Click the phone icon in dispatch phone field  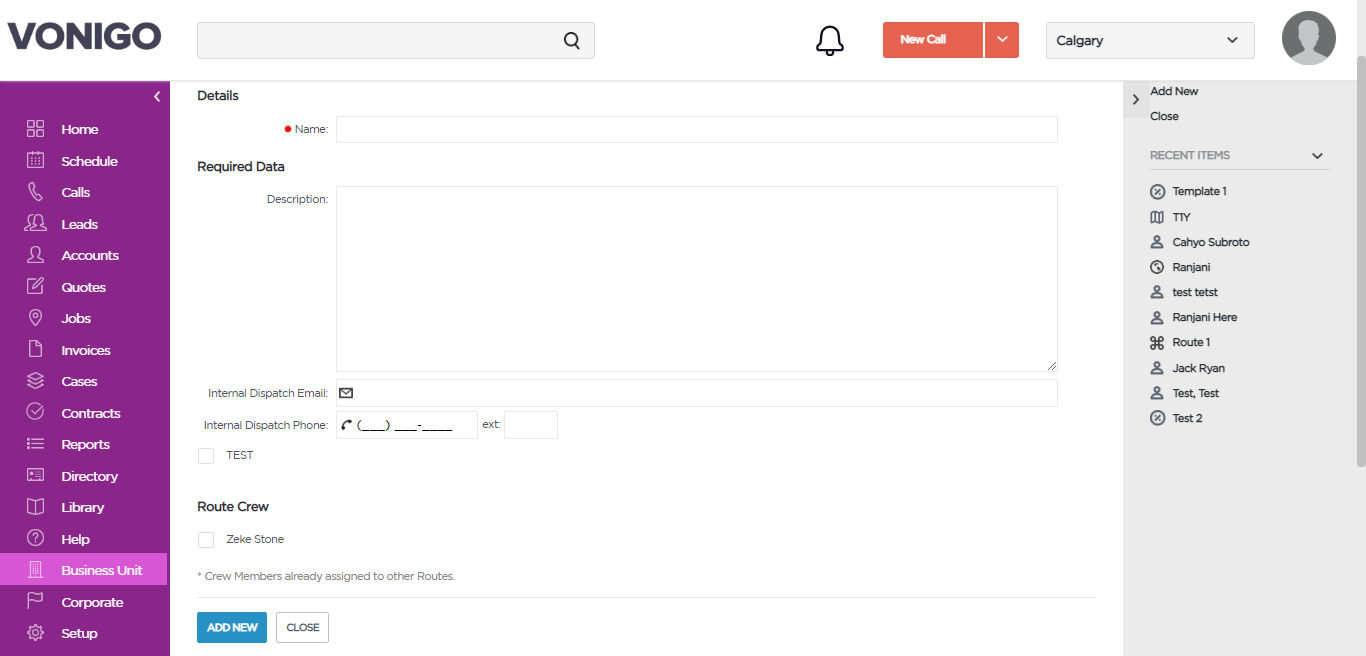[346, 425]
